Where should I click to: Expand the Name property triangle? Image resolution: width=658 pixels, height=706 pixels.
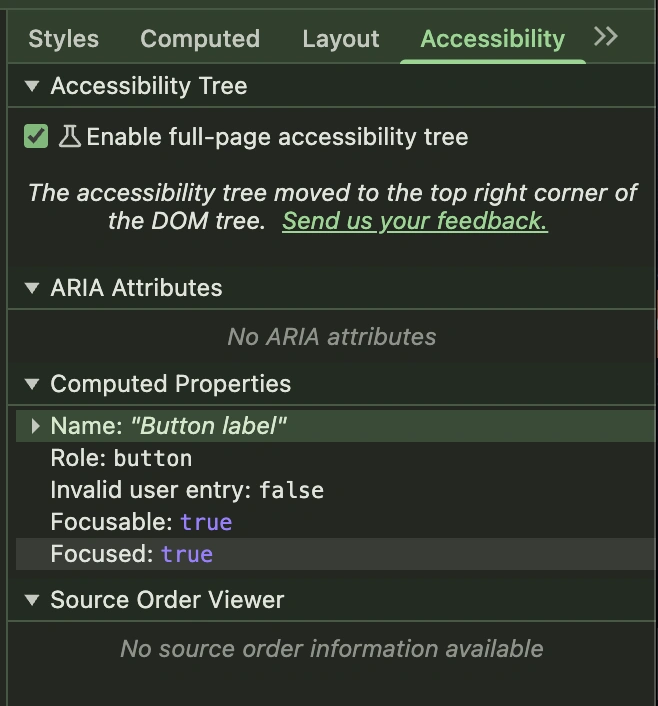coord(36,427)
